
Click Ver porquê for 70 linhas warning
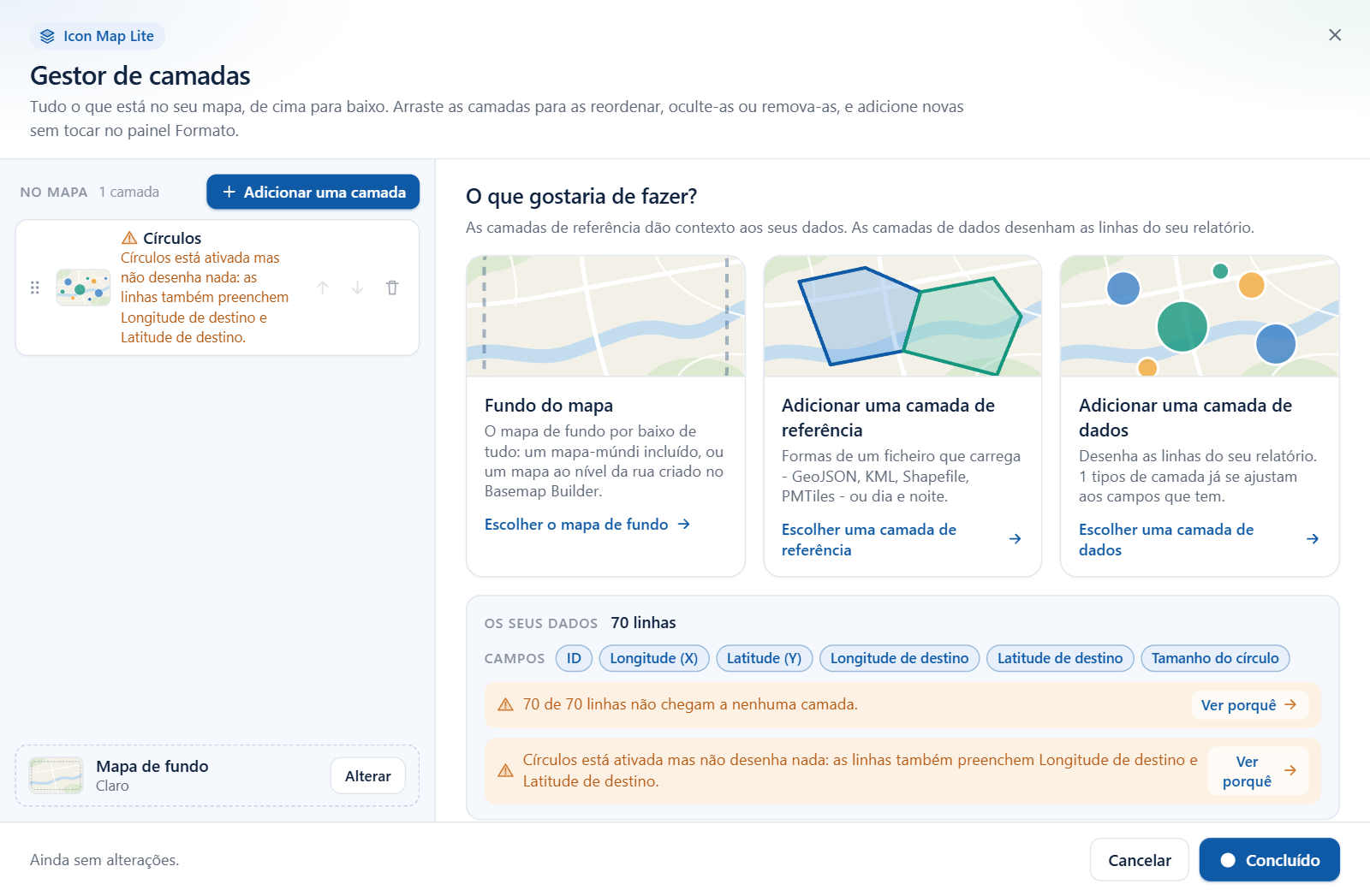coord(1249,705)
